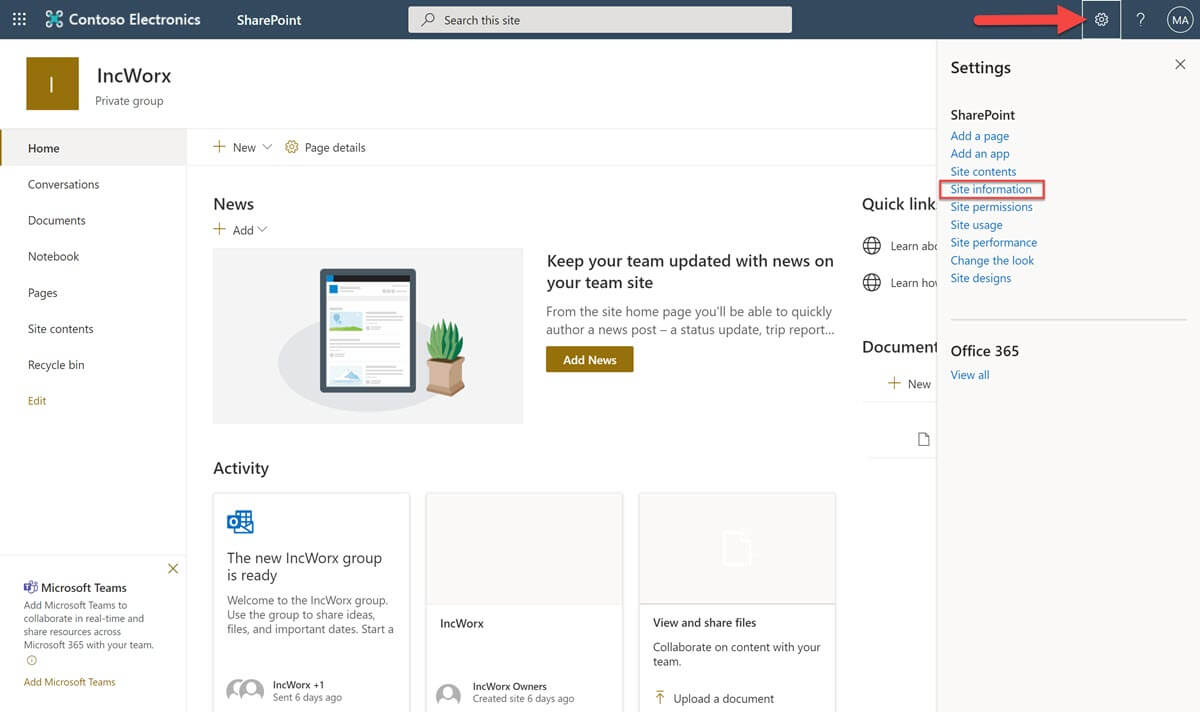Open the 'View and share files' card
The image size is (1200, 712).
[737, 602]
